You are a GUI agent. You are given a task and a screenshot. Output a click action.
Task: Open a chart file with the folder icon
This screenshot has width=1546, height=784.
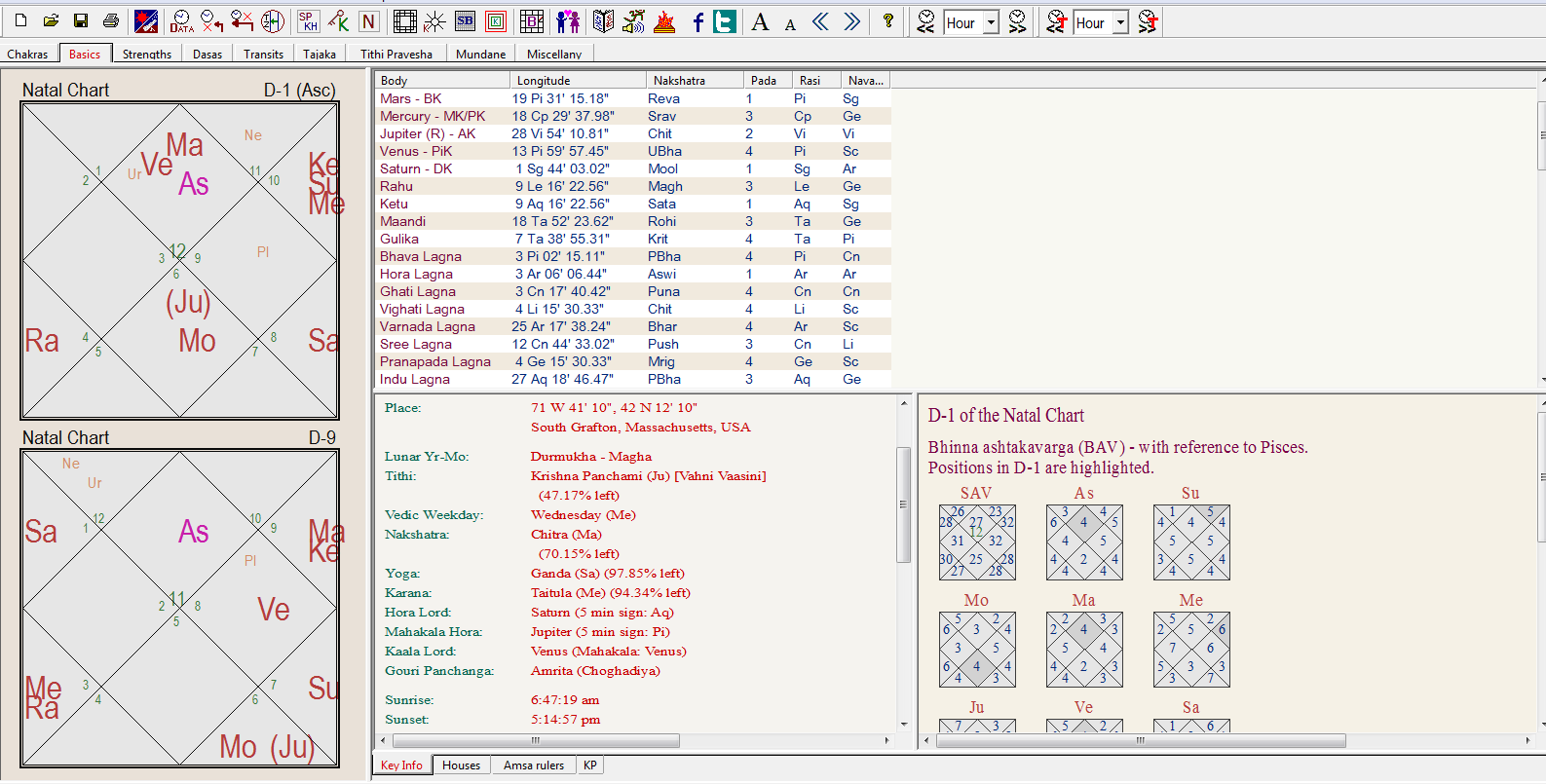[x=51, y=21]
